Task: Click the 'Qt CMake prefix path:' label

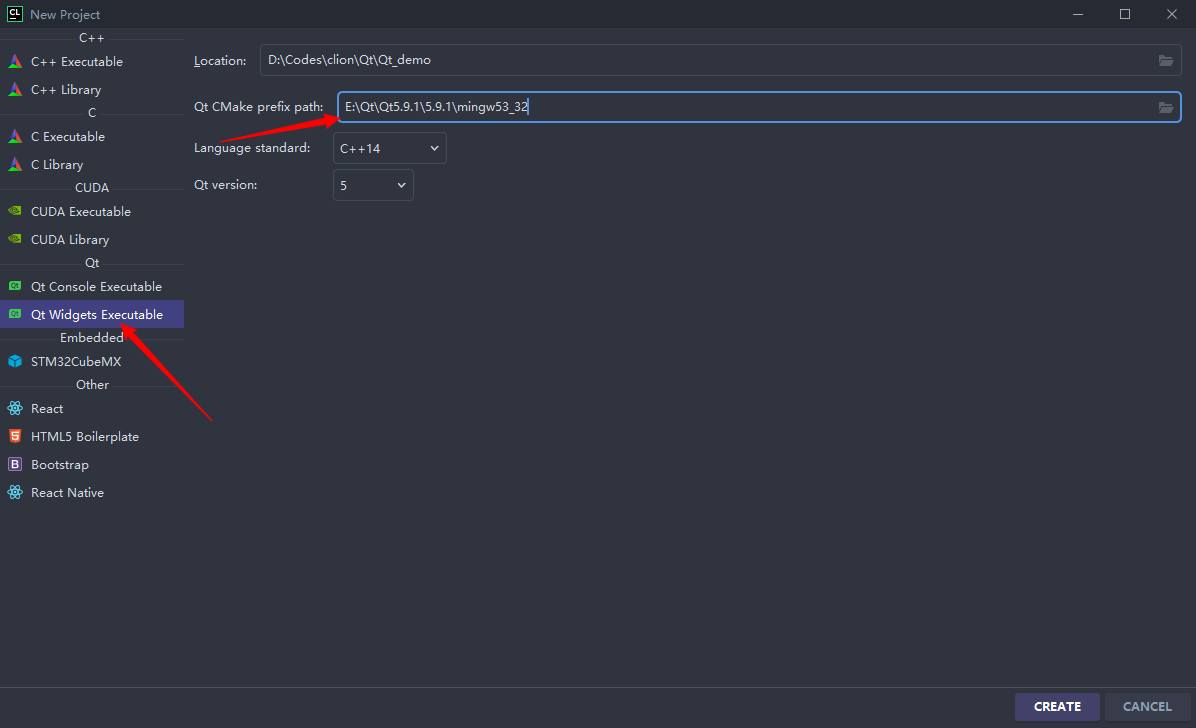Action: click(259, 107)
